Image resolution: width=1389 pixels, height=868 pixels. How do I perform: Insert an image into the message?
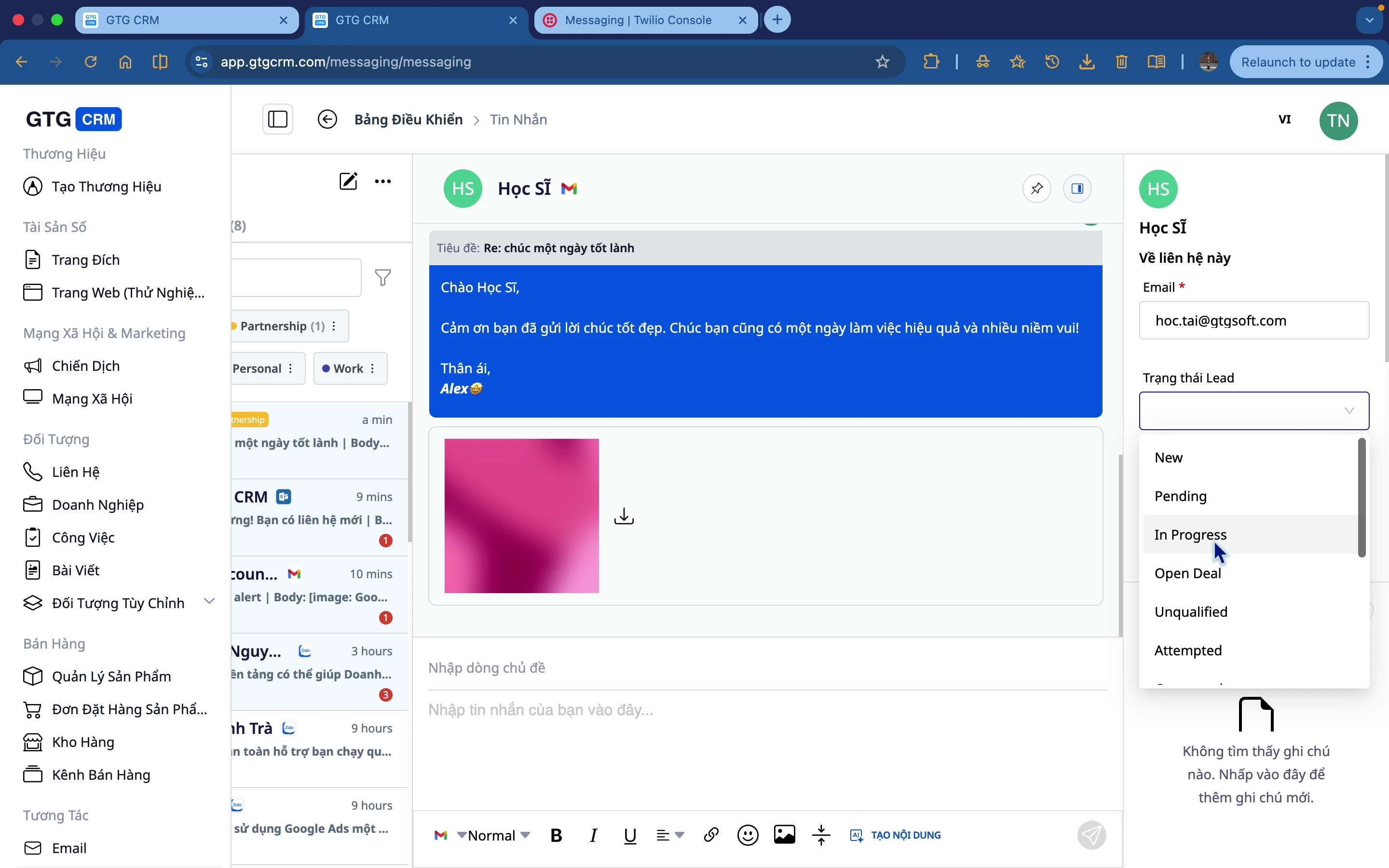pos(784,835)
